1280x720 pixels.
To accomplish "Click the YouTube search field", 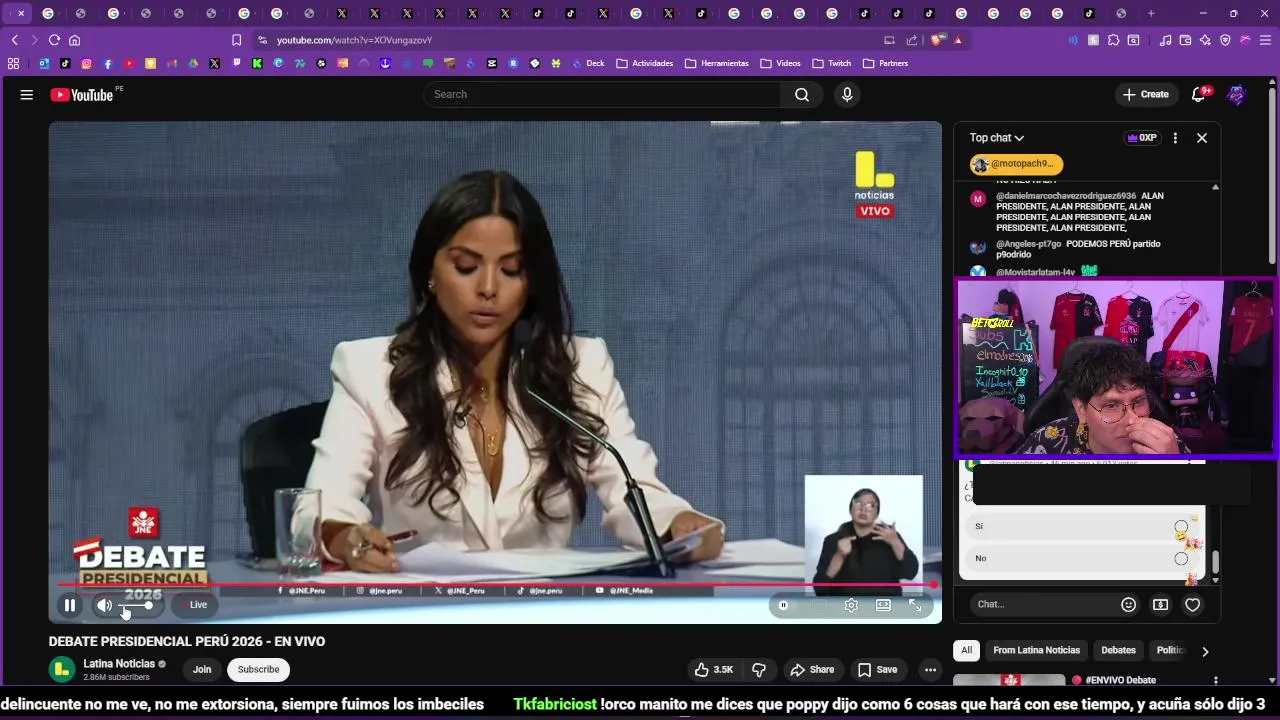I will point(602,94).
